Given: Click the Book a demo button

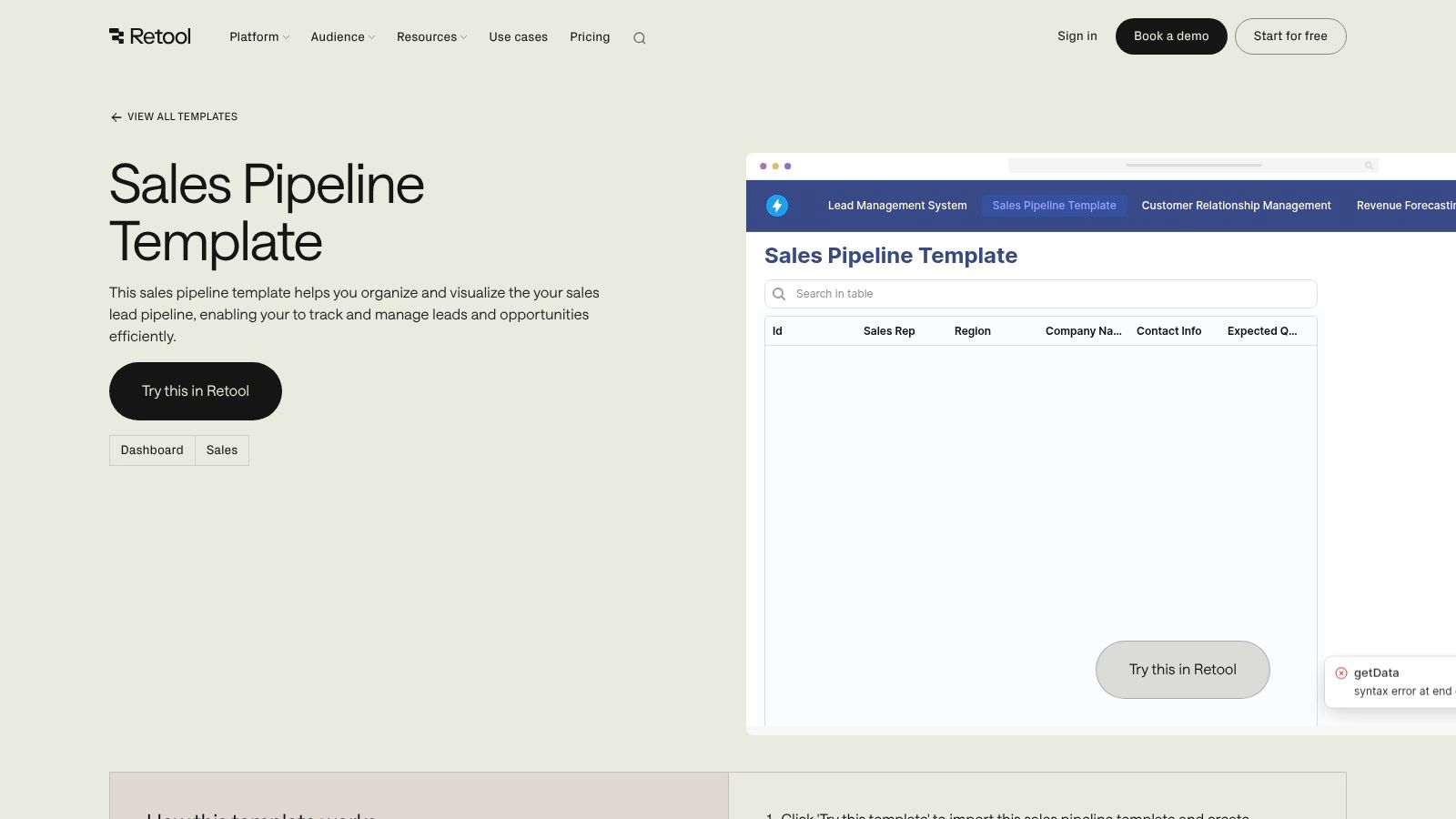Looking at the screenshot, I should tap(1171, 36).
